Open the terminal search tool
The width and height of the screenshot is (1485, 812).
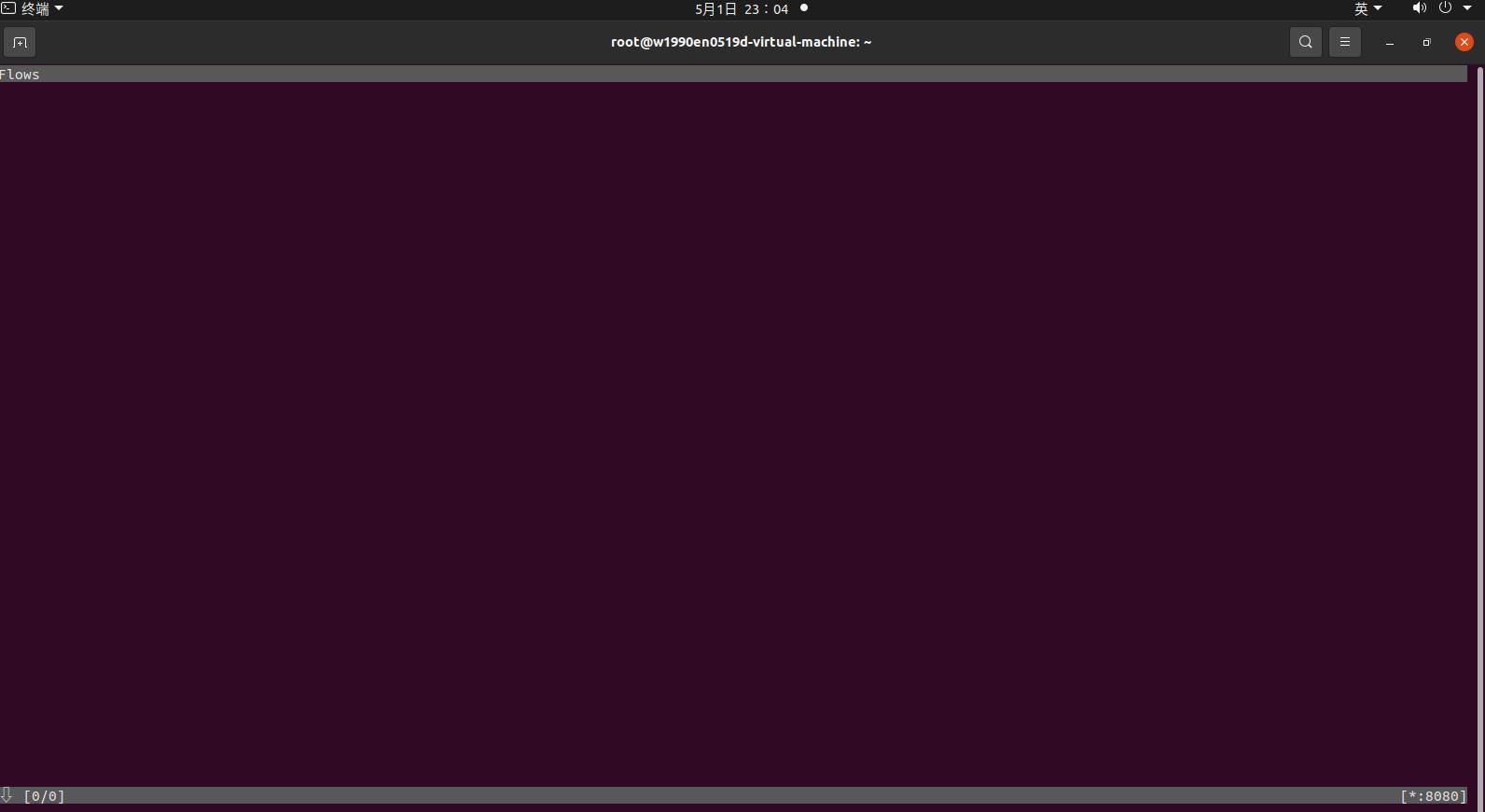1305,42
